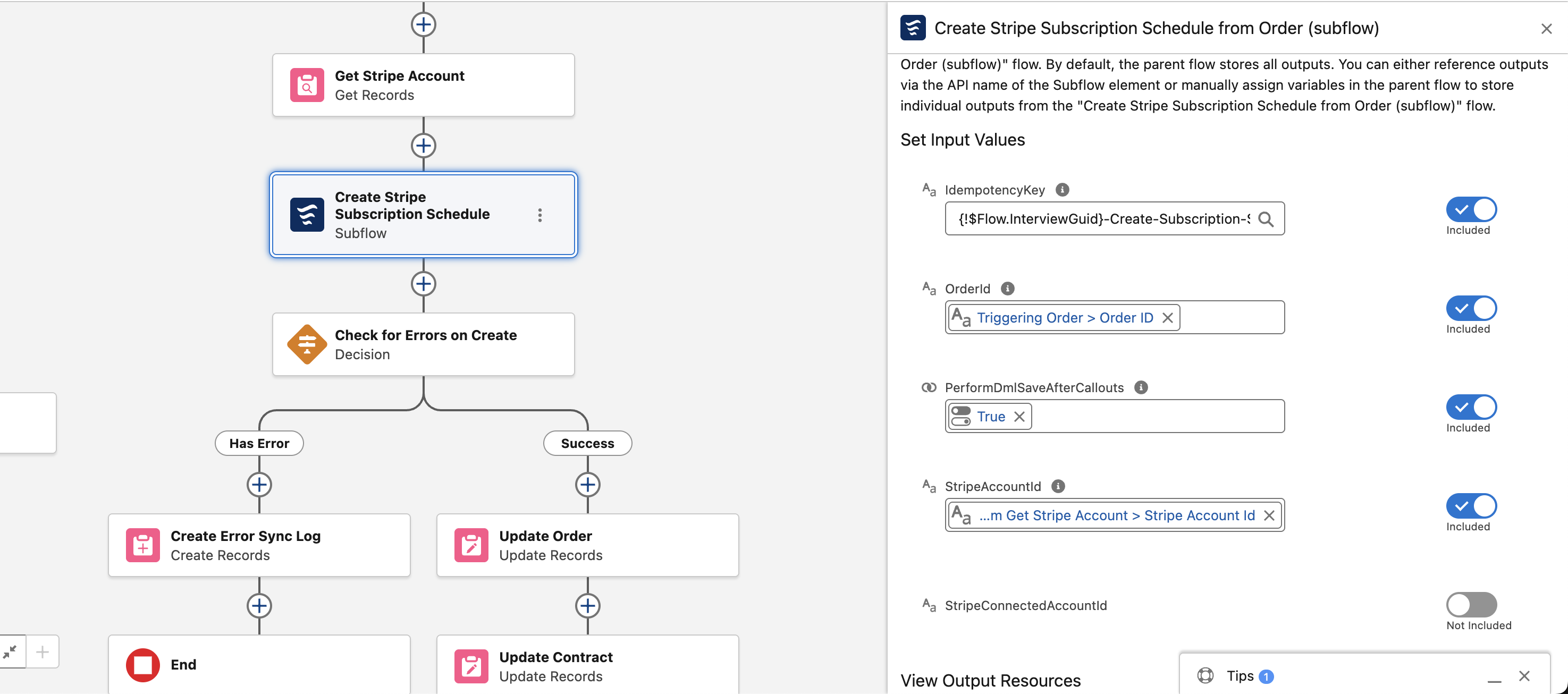The height and width of the screenshot is (694, 1568).
Task: Add element above Get Stripe Account
Action: pos(423,25)
